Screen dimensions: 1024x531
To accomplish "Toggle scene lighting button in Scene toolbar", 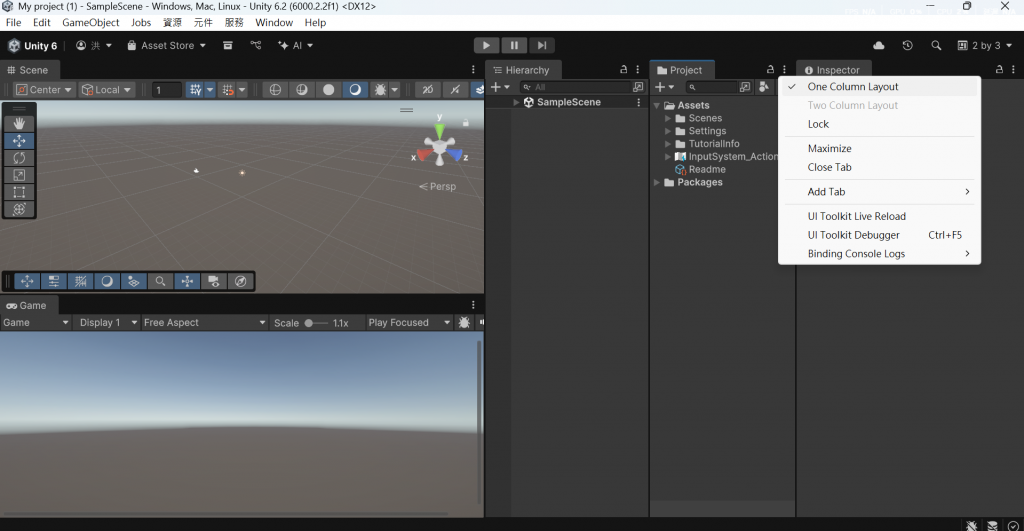I will pos(455,89).
